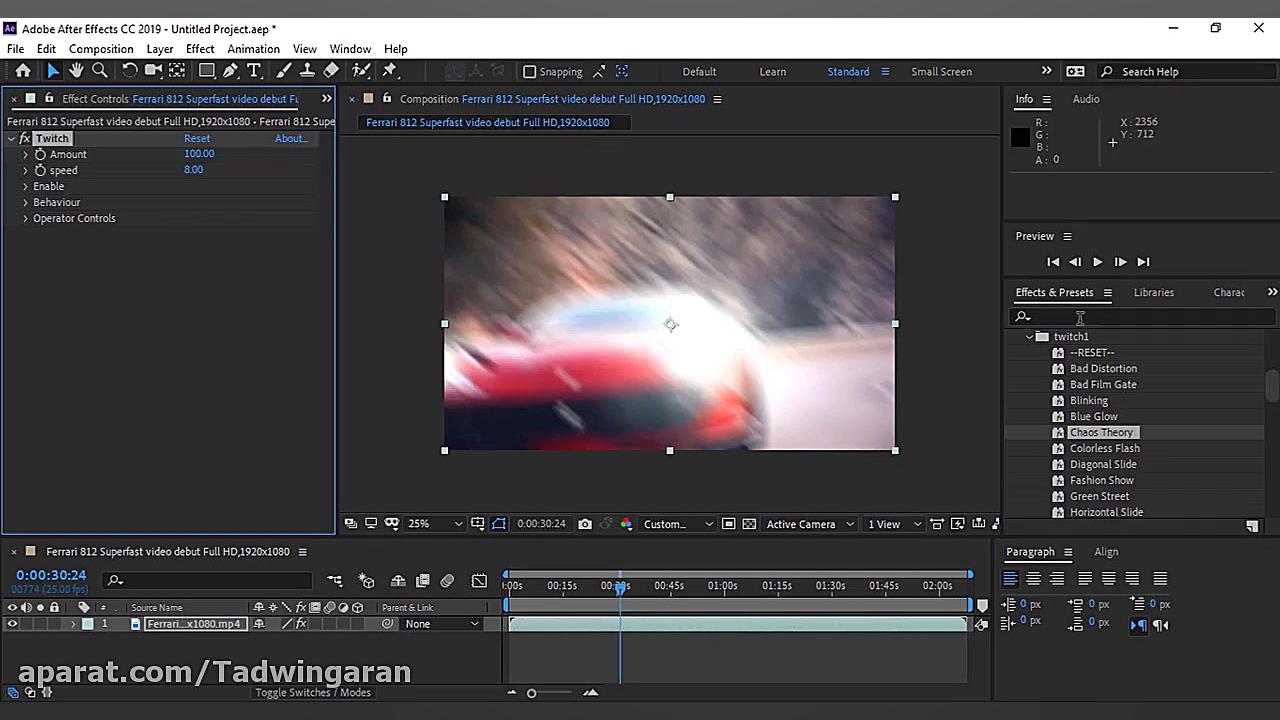Screen dimensions: 1280x720
Task: Hide the Ferrari layer video eye
Action: (12, 624)
